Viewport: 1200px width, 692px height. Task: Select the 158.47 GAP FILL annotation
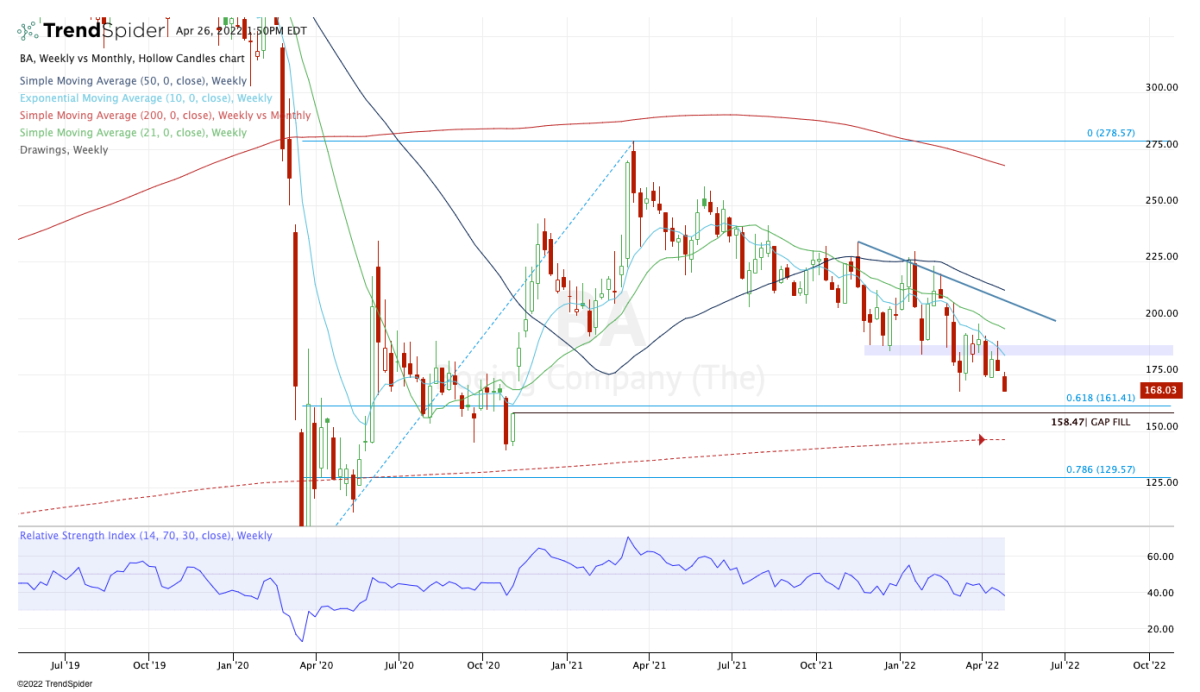(x=1092, y=423)
